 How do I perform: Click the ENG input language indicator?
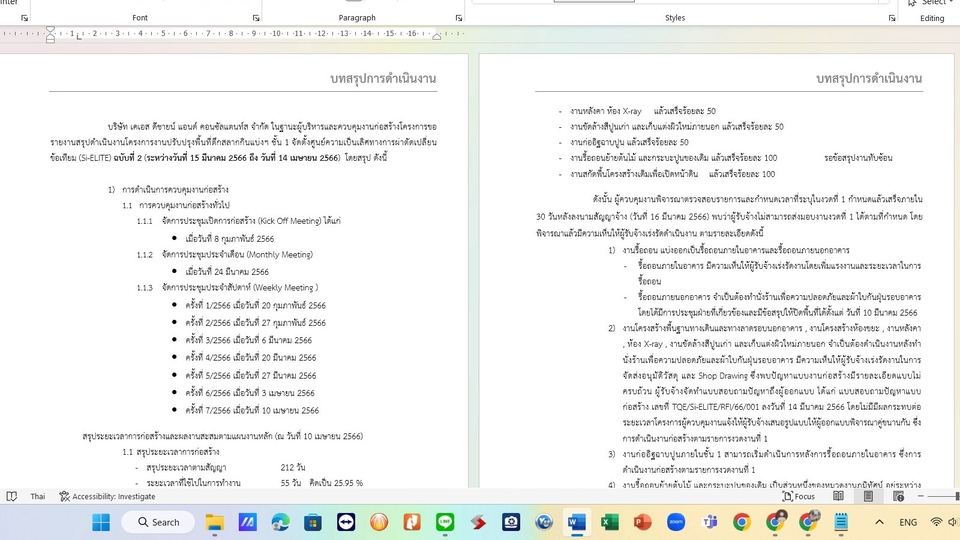(x=908, y=522)
